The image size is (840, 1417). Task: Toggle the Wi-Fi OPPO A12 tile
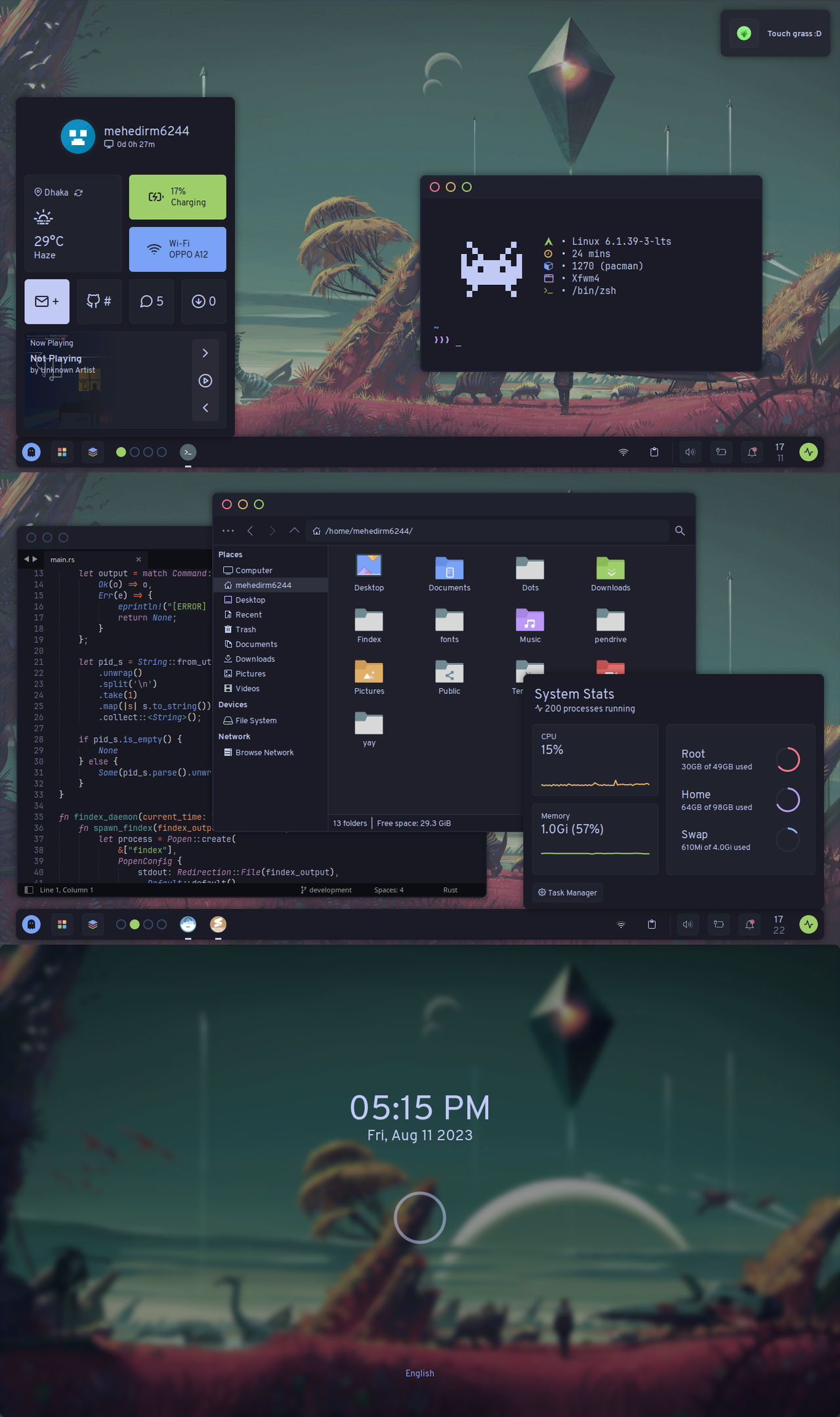178,249
